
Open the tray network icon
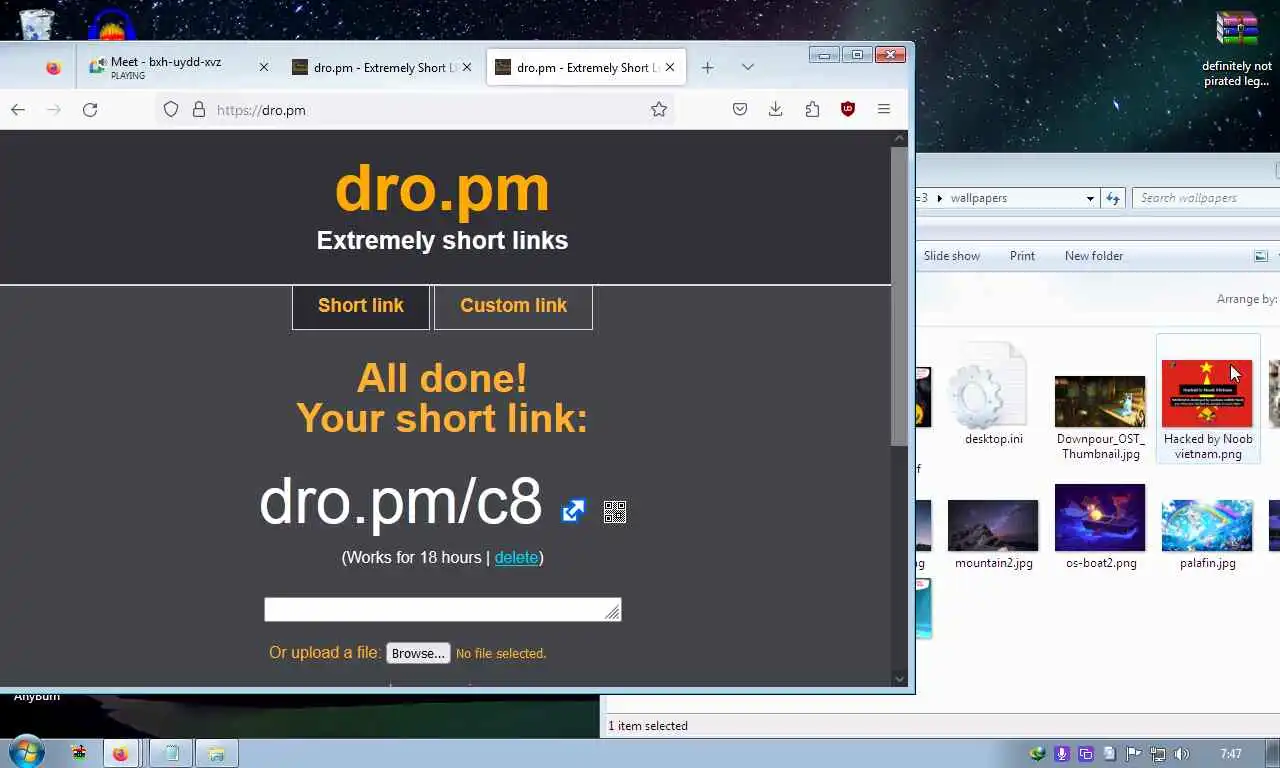pyautogui.click(x=1157, y=754)
